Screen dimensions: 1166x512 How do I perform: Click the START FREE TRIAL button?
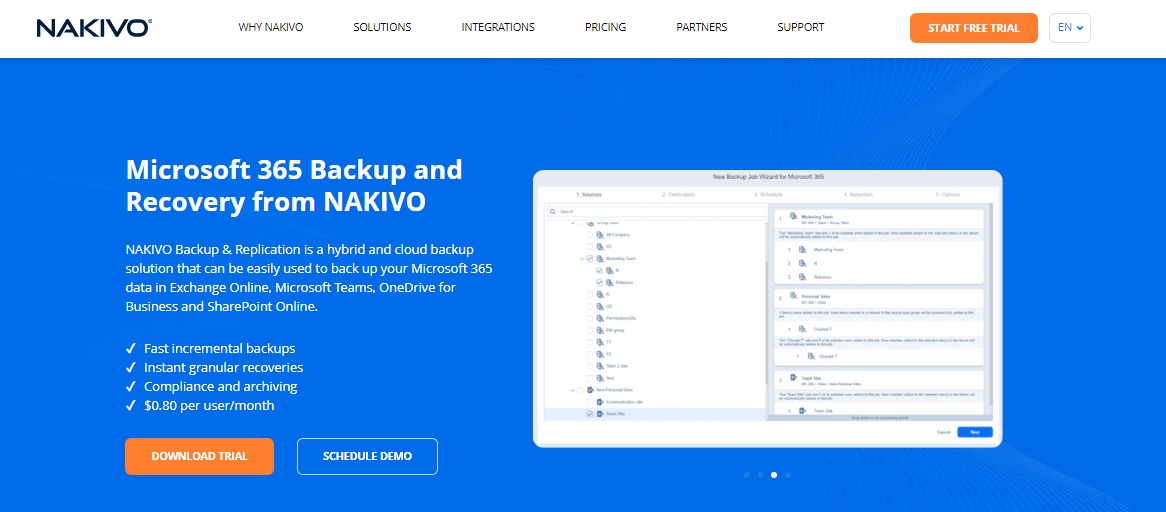click(973, 28)
